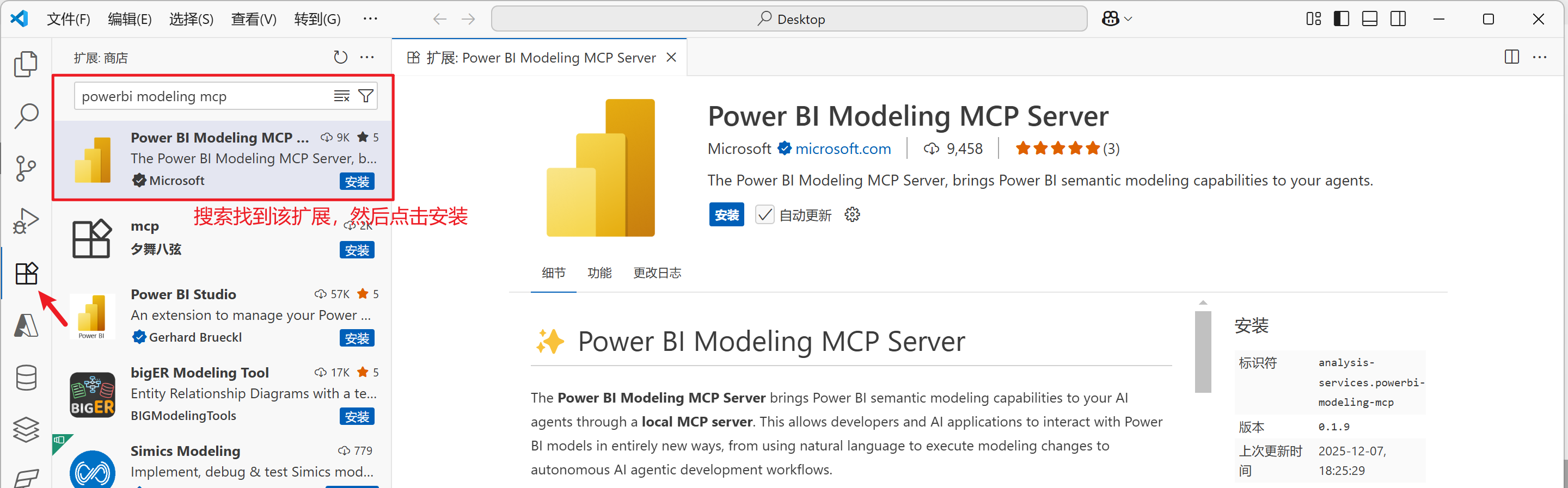Toggle the 自动更新 checkbox
This screenshot has width=1568, height=488.
coord(764,215)
